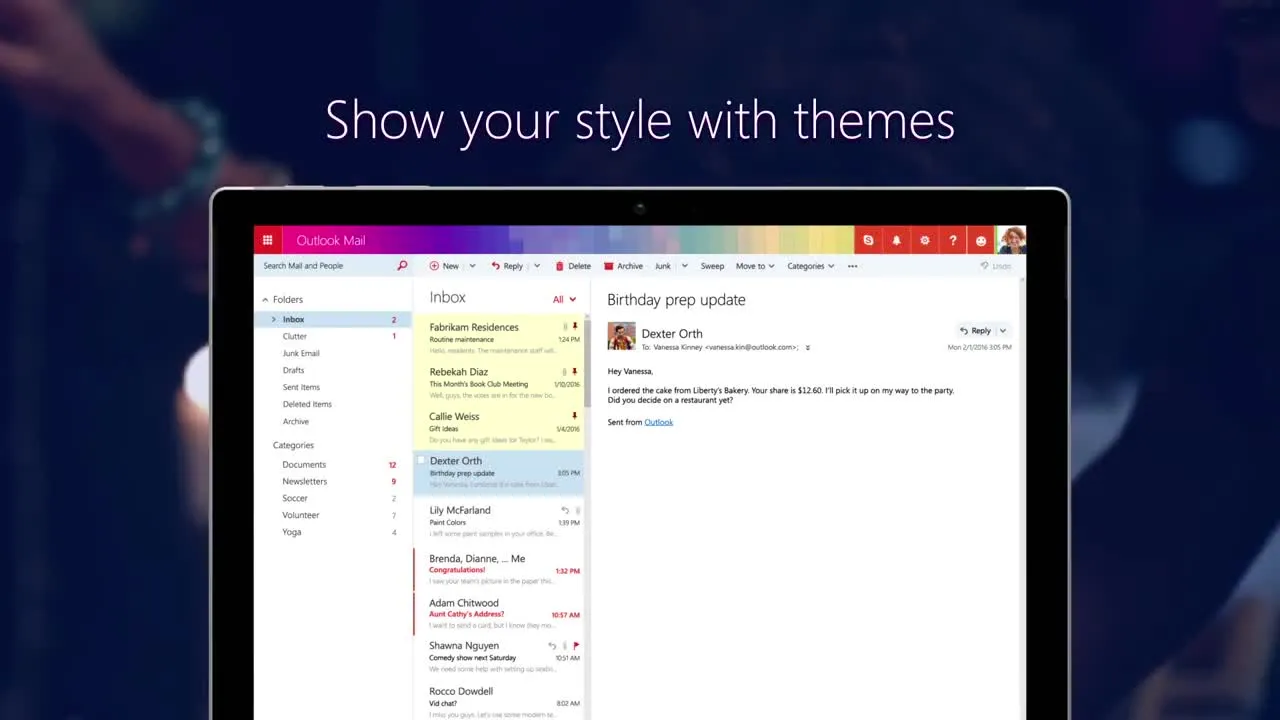Open the Rocco Dowdell message
This screenshot has height=720, width=1280.
[498, 703]
